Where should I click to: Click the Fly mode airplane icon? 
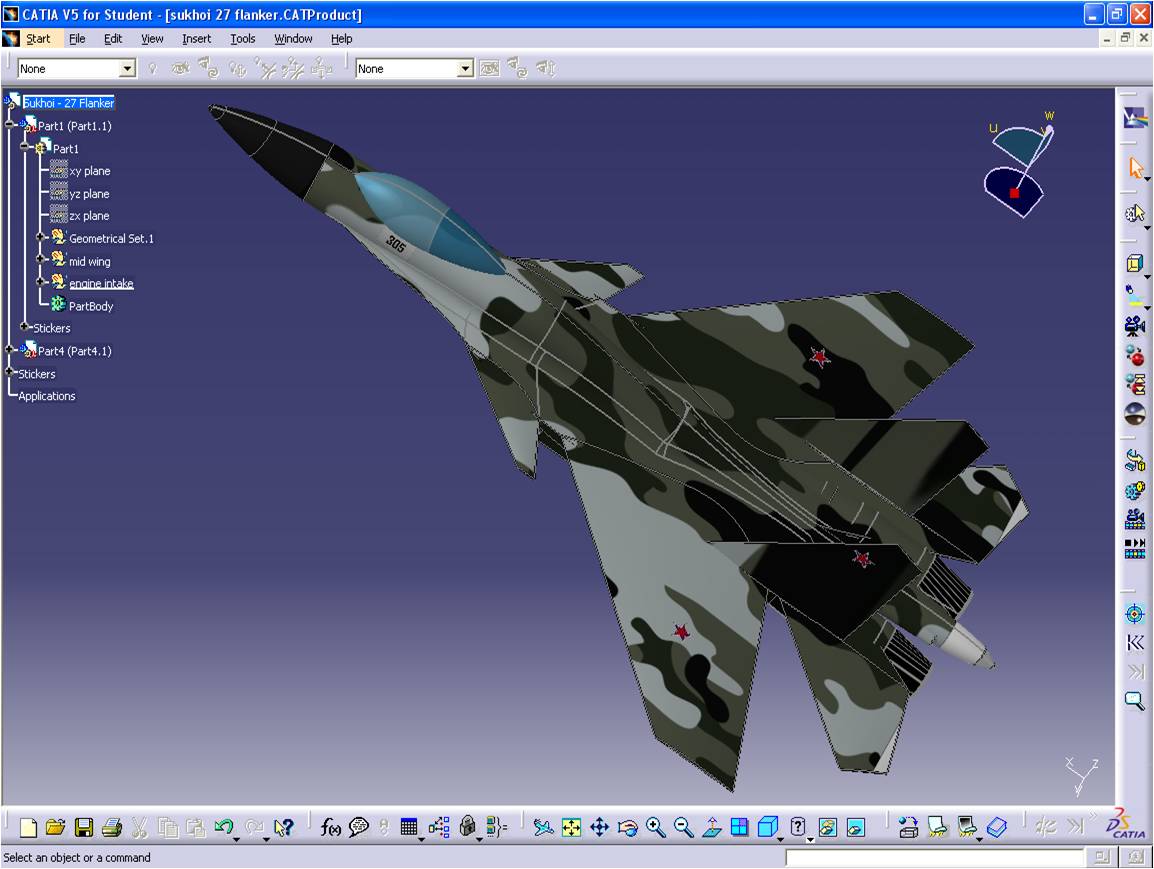point(543,827)
